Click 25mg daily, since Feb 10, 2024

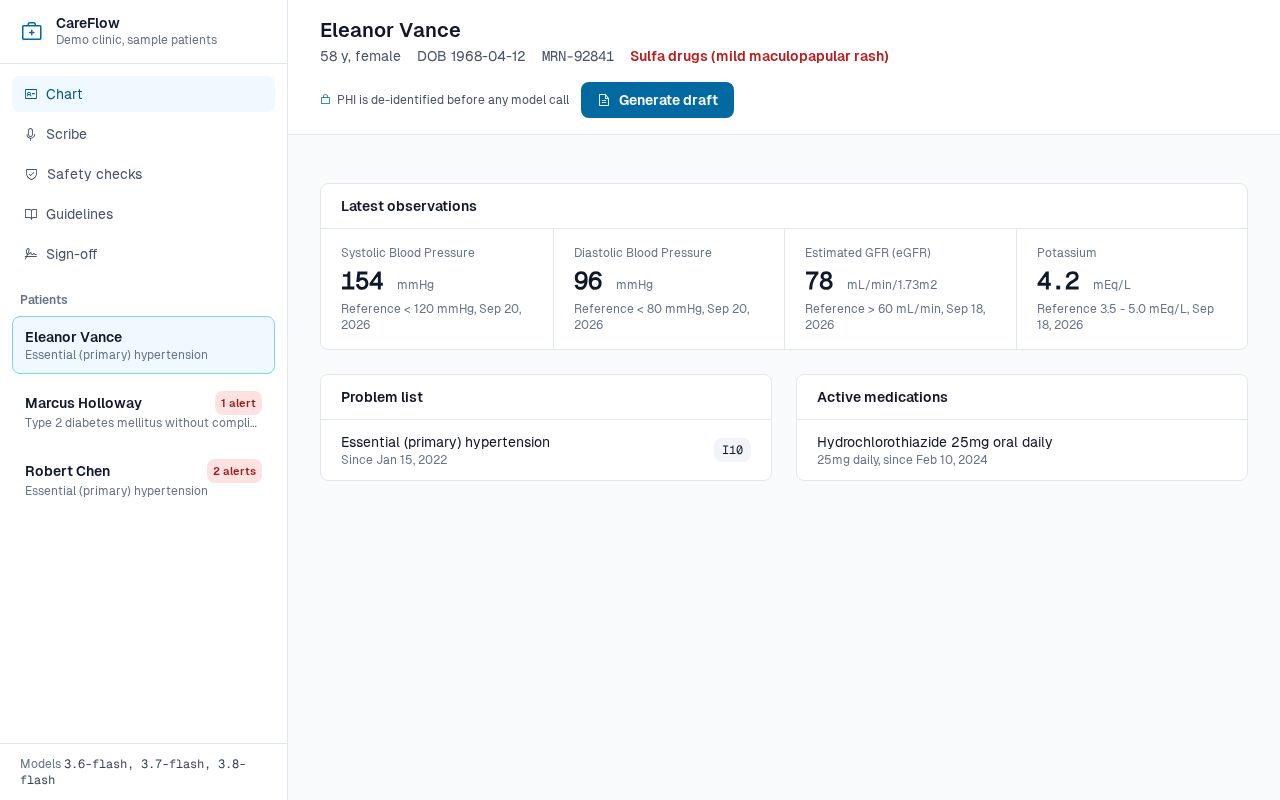pos(902,460)
